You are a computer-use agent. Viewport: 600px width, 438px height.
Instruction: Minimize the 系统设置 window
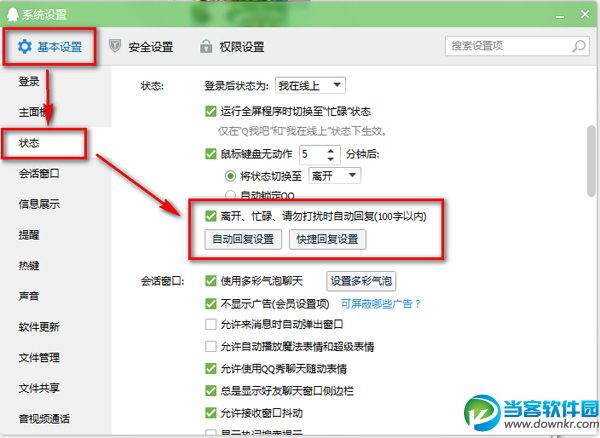pos(560,16)
